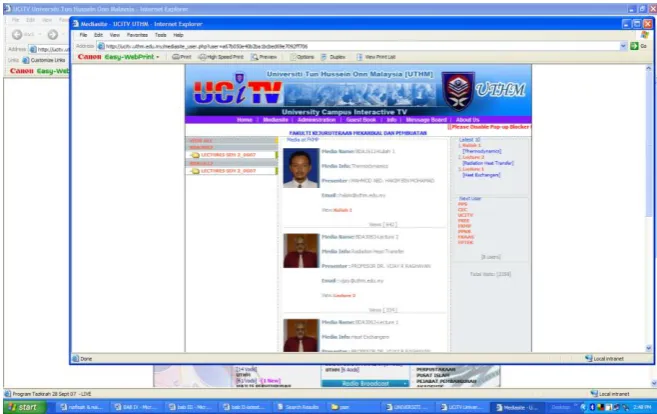Click the Done status icon in status bar
This screenshot has height=414, width=657.
[76, 359]
